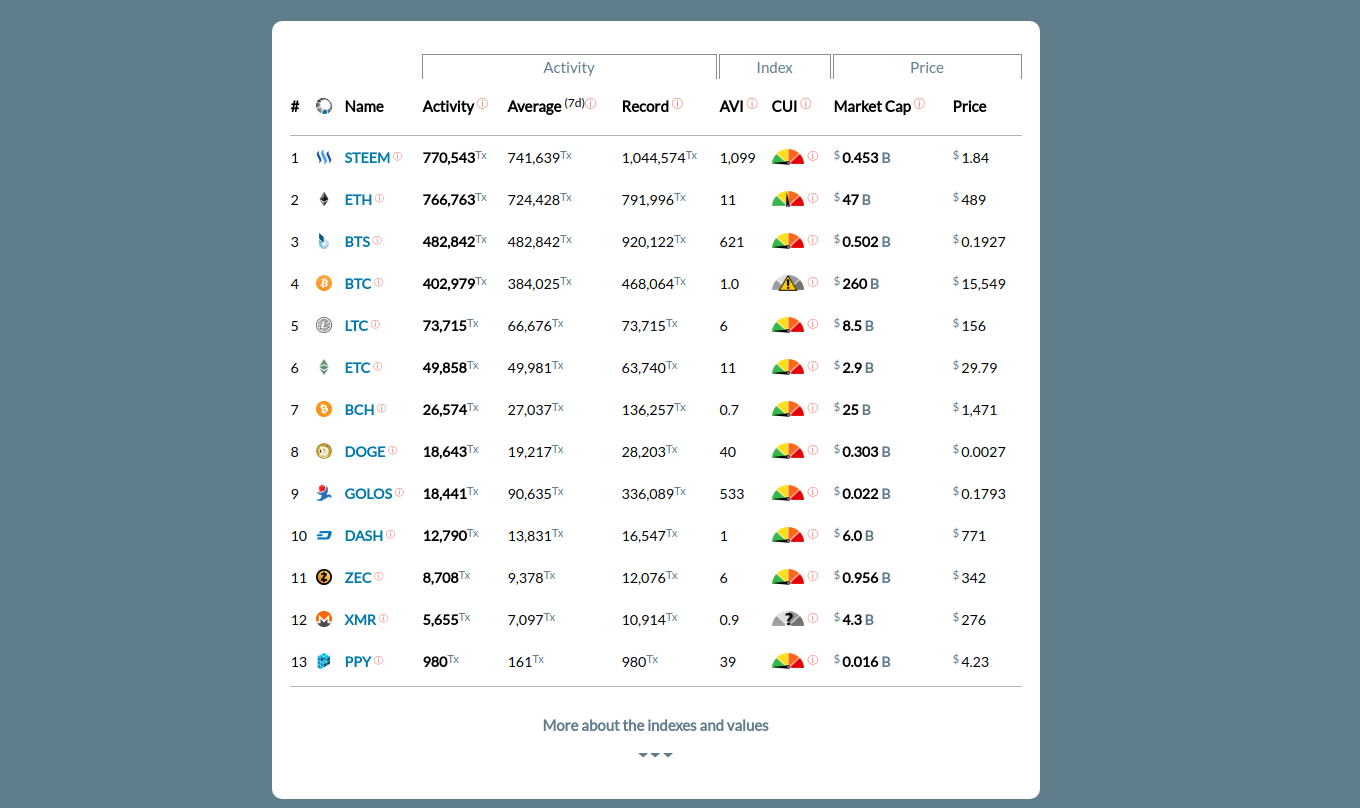The image size is (1360, 808).
Task: Open the DASH coin link
Action: [364, 536]
